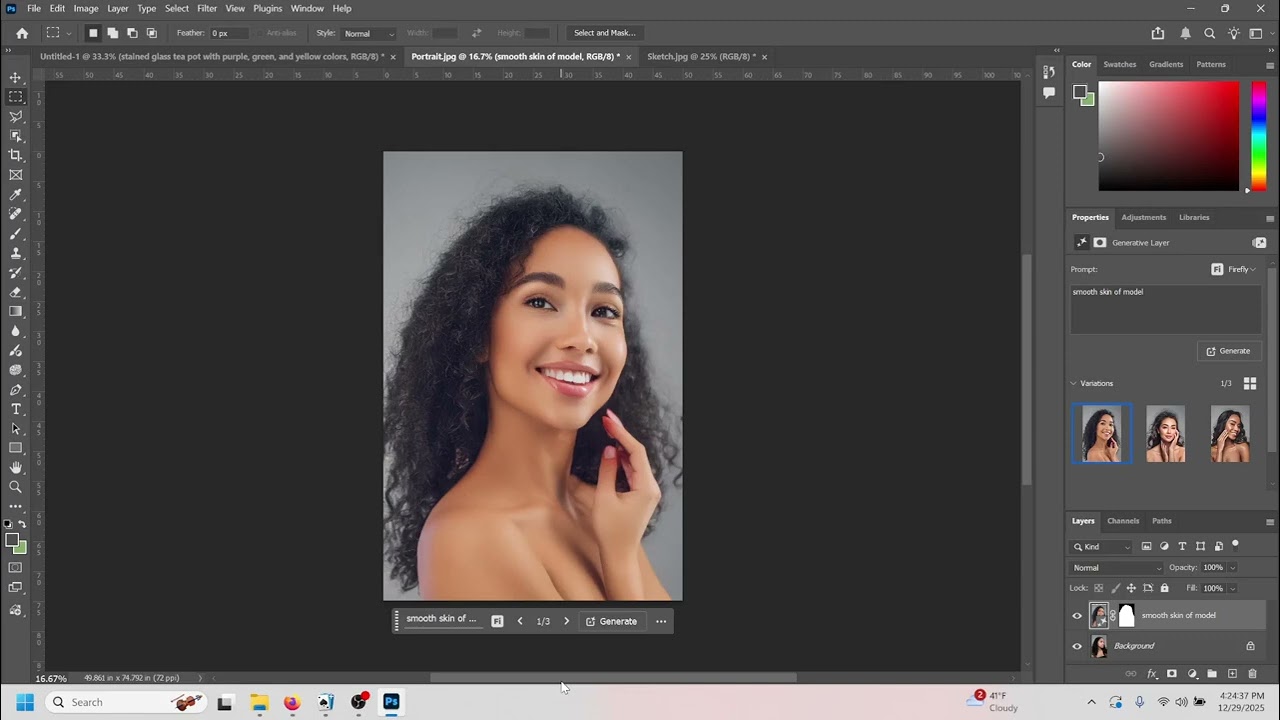Show next variation arrow
Image resolution: width=1280 pixels, height=720 pixels.
coord(566,621)
